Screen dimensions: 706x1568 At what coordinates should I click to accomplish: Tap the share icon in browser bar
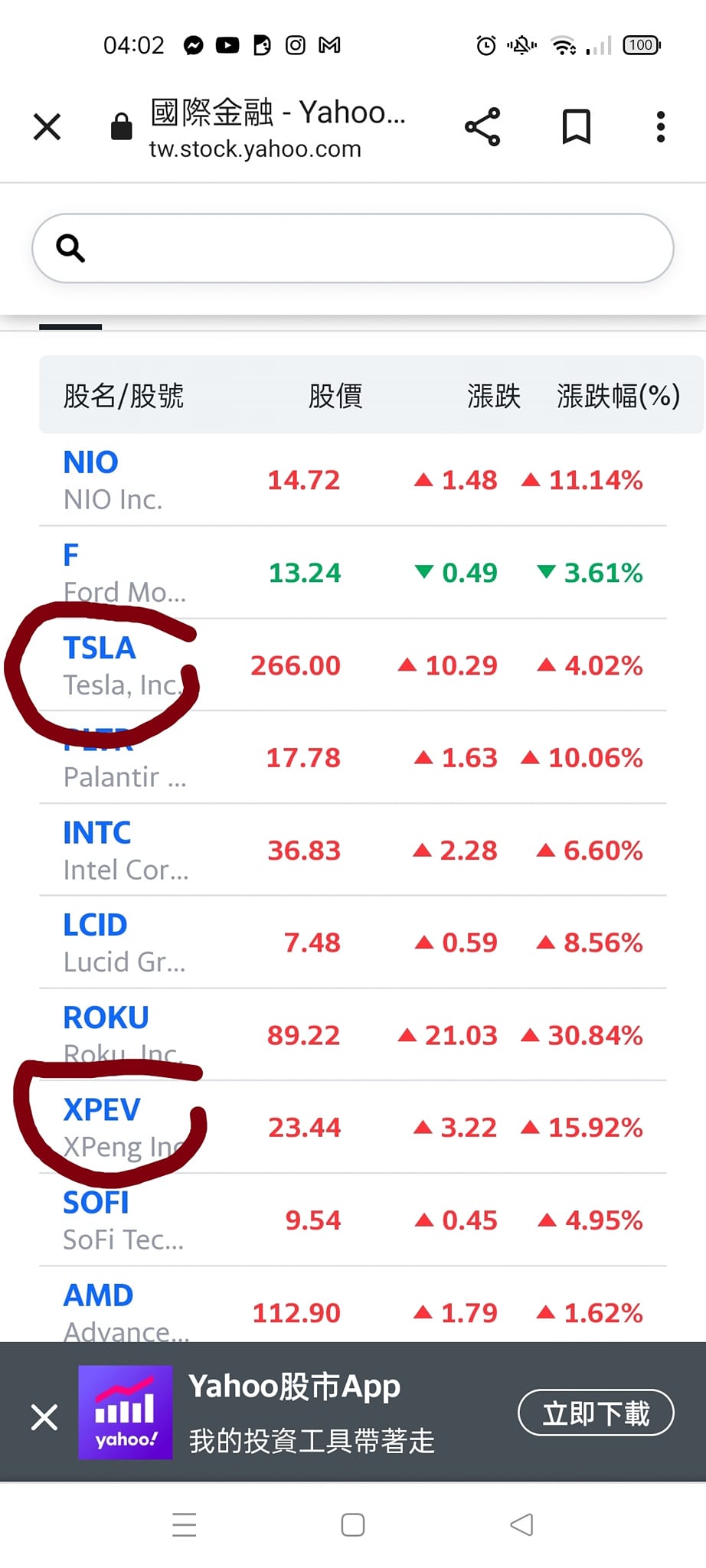pyautogui.click(x=482, y=126)
